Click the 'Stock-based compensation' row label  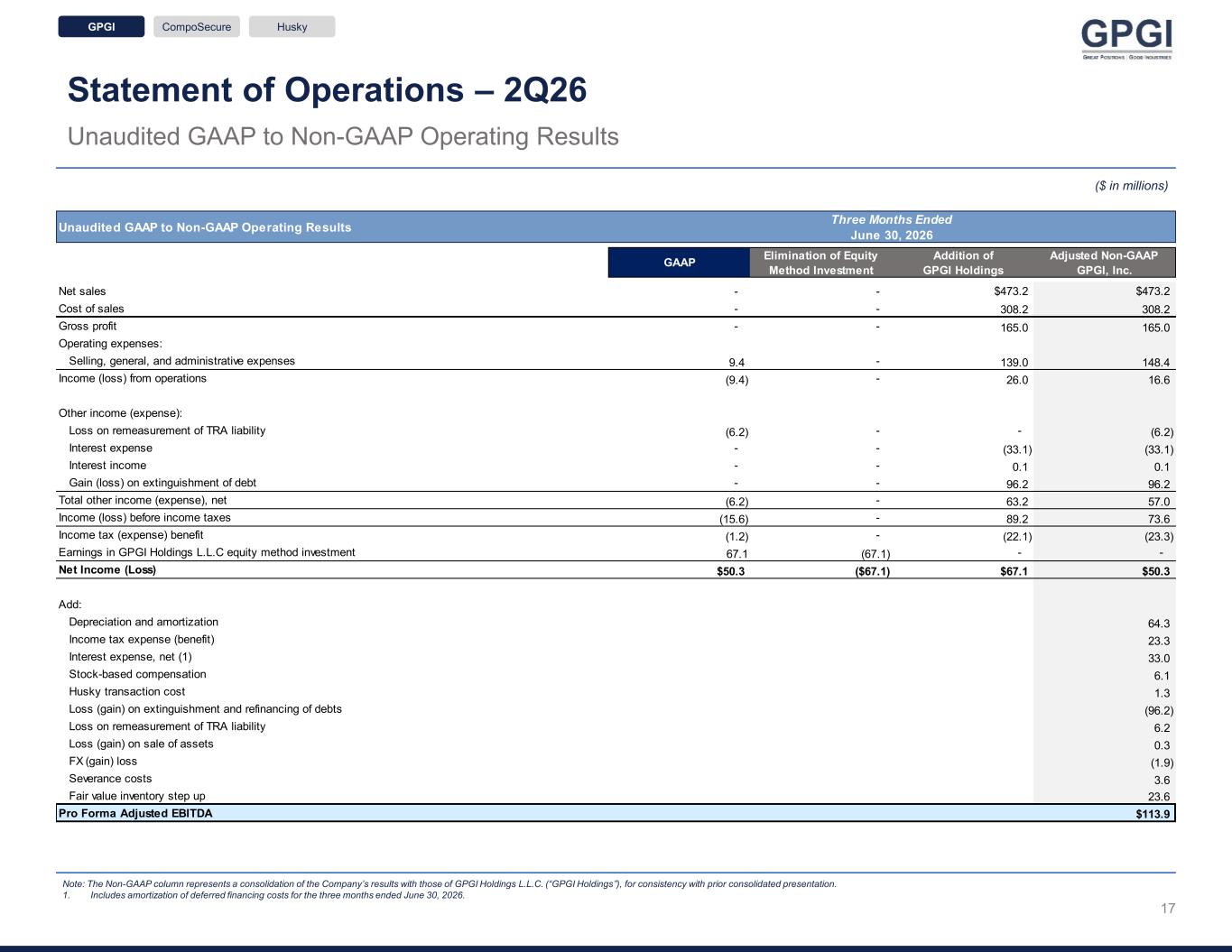(x=137, y=674)
